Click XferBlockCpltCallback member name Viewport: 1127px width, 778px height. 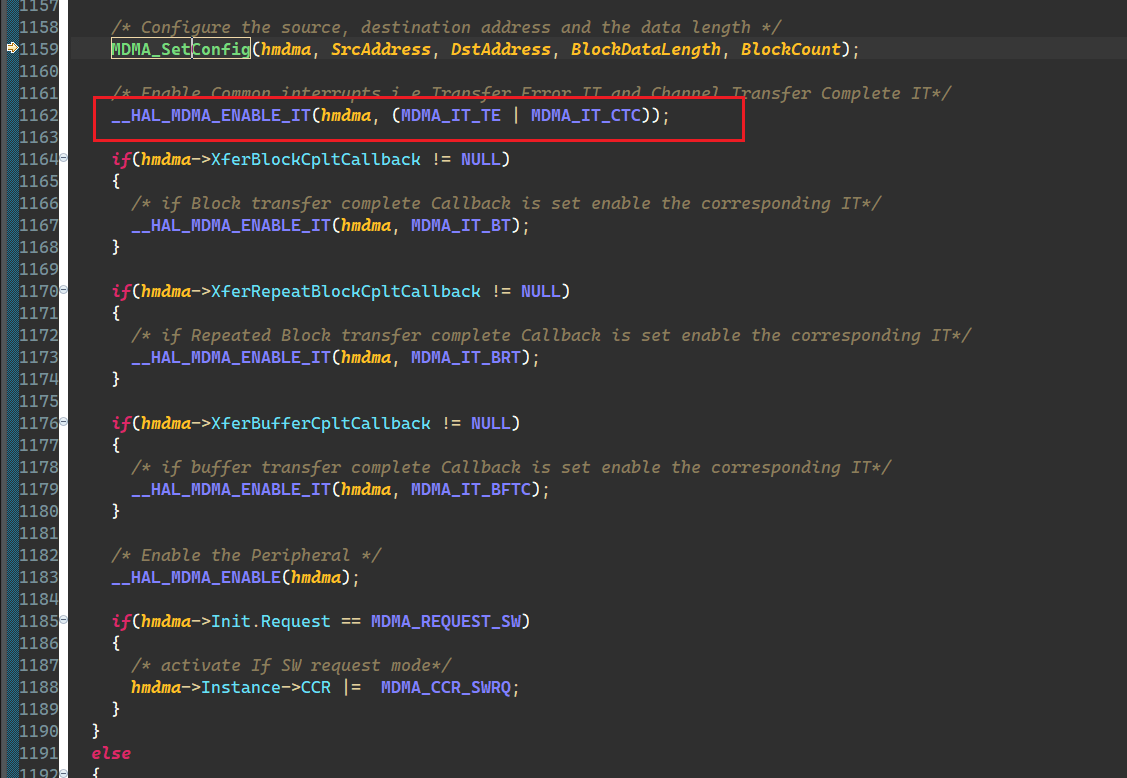(x=316, y=159)
